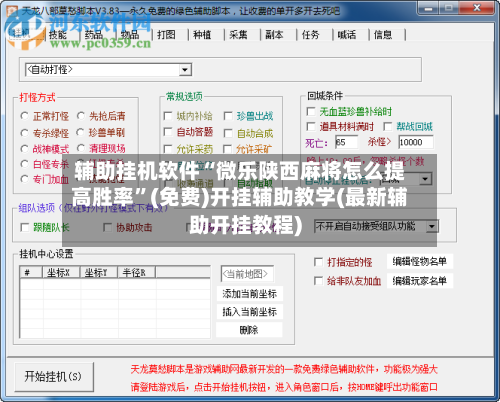This screenshot has height=402, width=500.
Task: Toggle the 给非队友加血 checkbox
Action: (x=319, y=281)
